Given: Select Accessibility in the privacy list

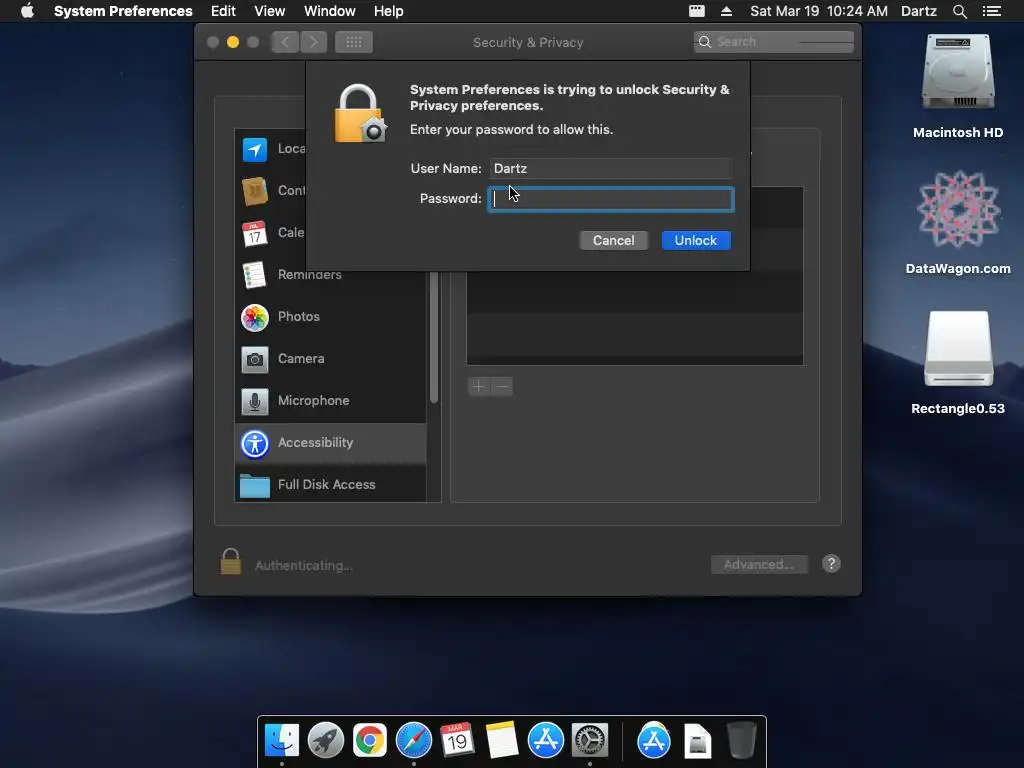Looking at the screenshot, I should coord(330,443).
